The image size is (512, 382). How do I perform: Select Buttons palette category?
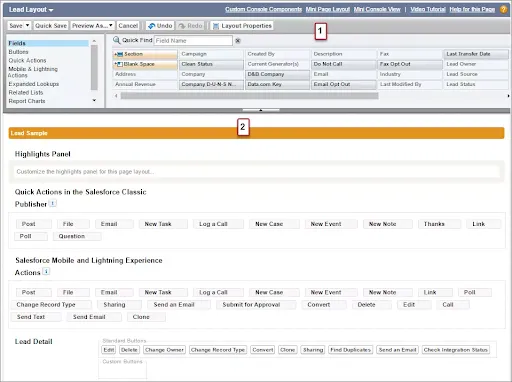click(x=18, y=52)
